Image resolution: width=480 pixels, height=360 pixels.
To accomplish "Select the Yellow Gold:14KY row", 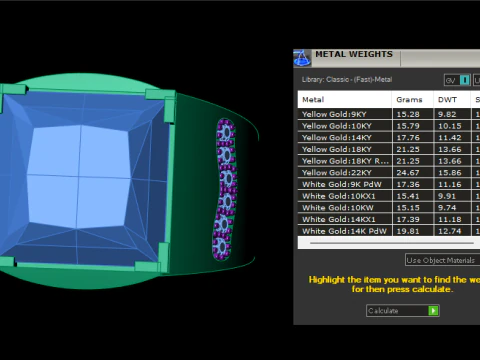I will click(389, 137).
